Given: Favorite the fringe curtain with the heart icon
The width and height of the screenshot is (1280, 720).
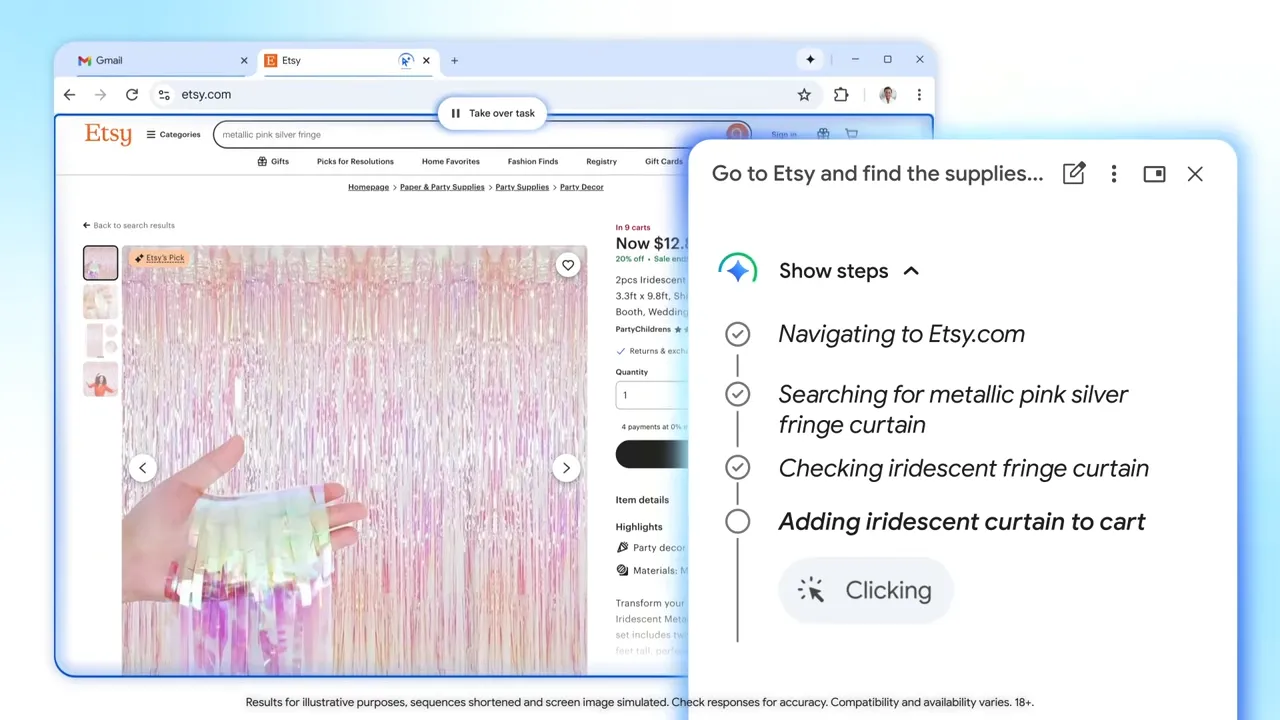Looking at the screenshot, I should pos(568,264).
